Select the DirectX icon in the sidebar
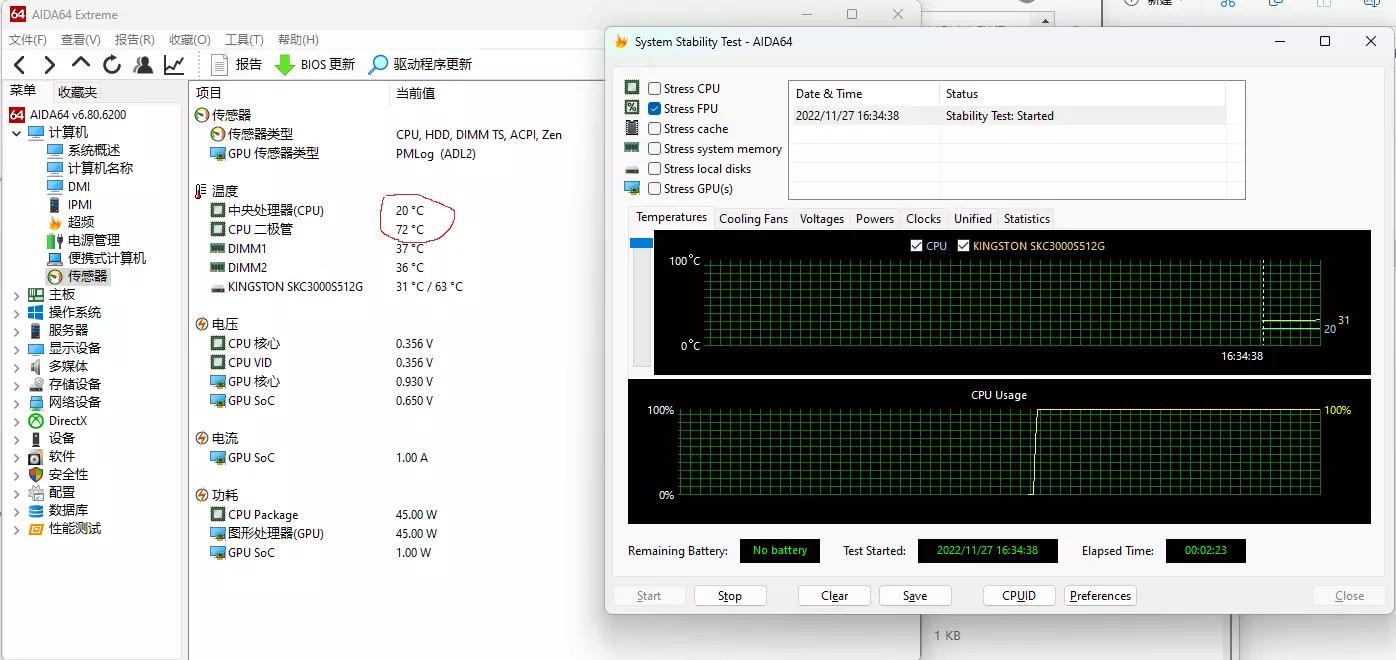 point(36,420)
